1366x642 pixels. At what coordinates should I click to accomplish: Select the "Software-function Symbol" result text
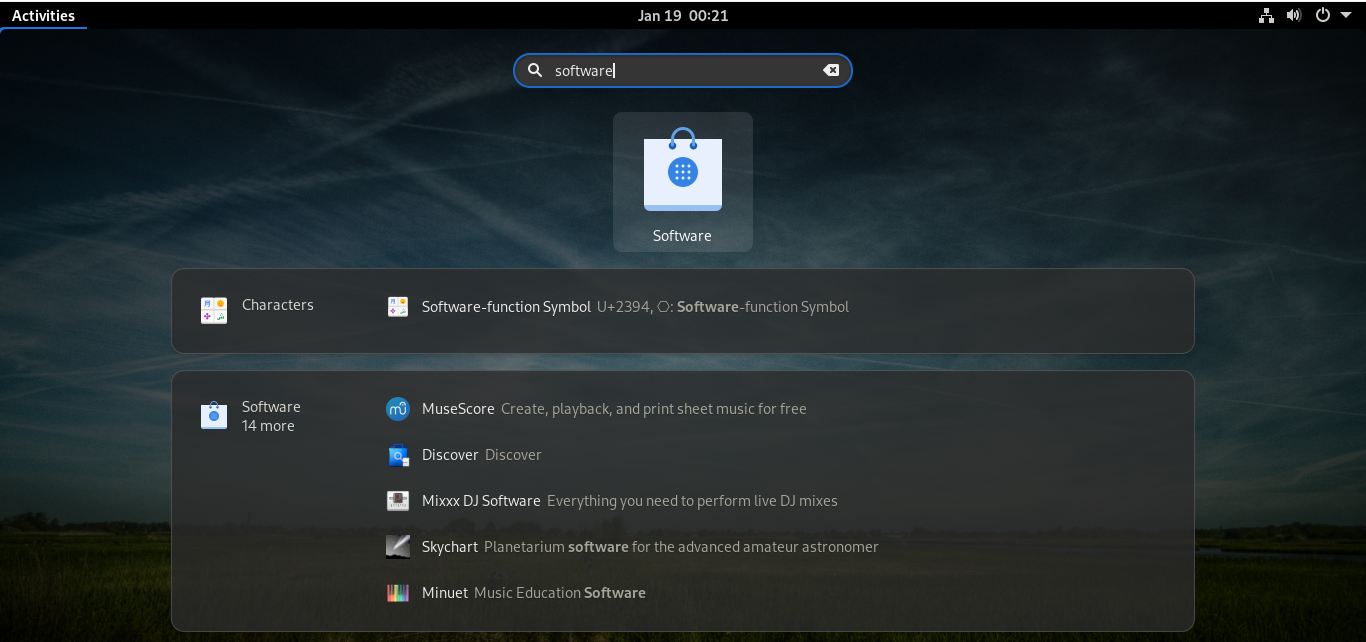pyautogui.click(x=506, y=307)
